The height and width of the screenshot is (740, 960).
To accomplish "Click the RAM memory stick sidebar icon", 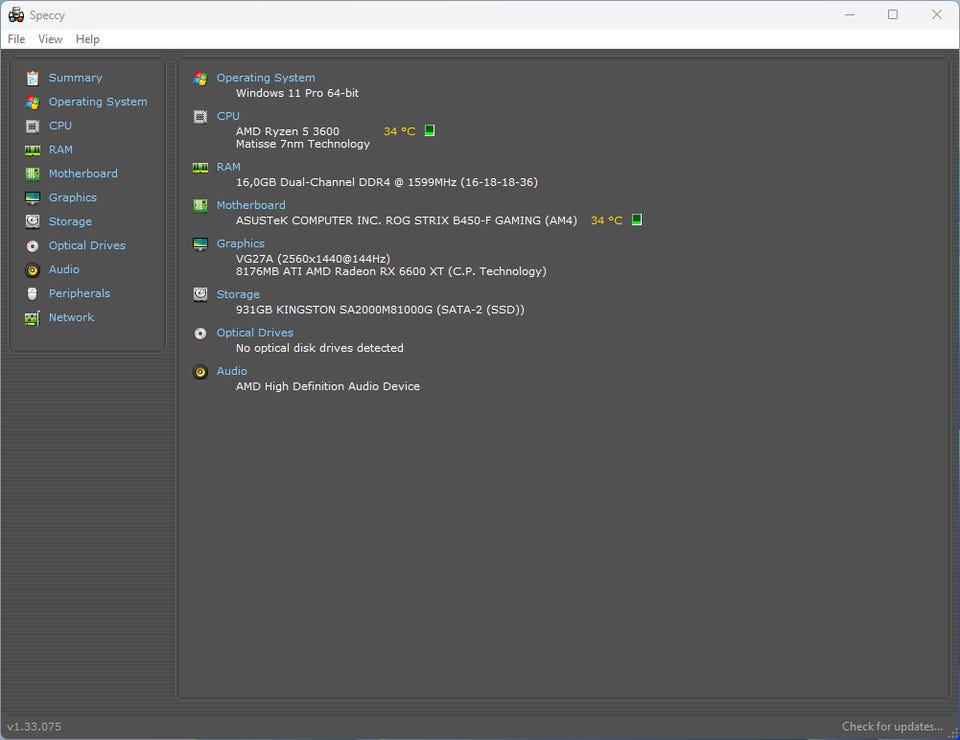I will [x=33, y=150].
